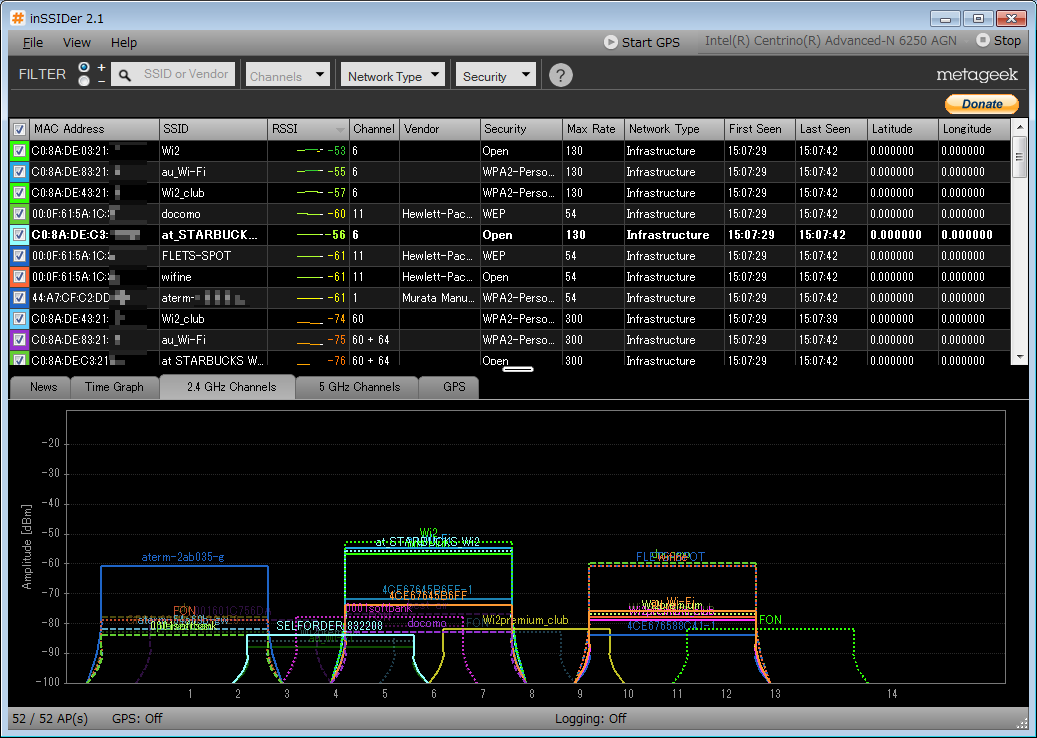
Task: Toggle the select-all checkbox in table header
Action: point(19,129)
